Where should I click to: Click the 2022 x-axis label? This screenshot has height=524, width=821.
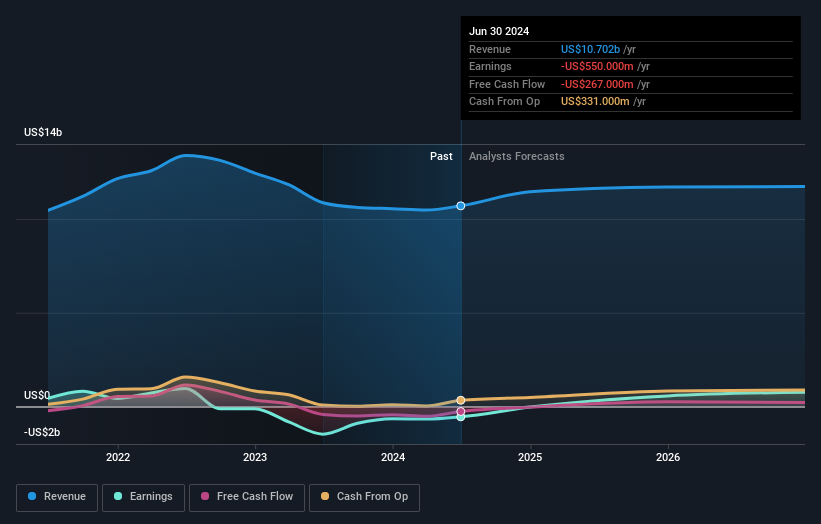point(118,457)
